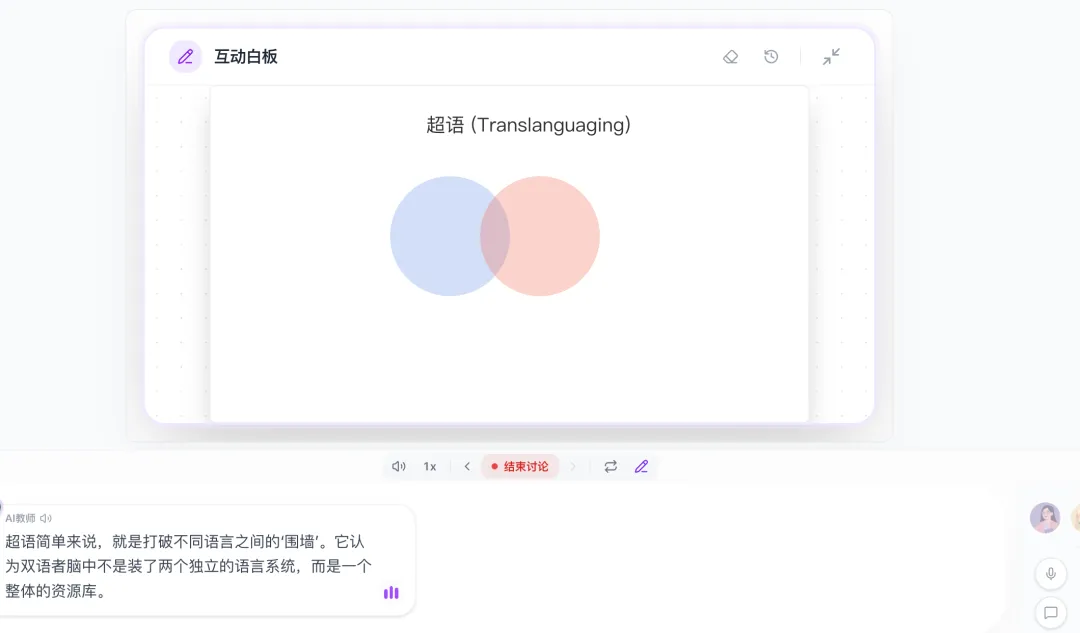Open the female avatar profile picture
The image size is (1080, 633).
pyautogui.click(x=1045, y=517)
